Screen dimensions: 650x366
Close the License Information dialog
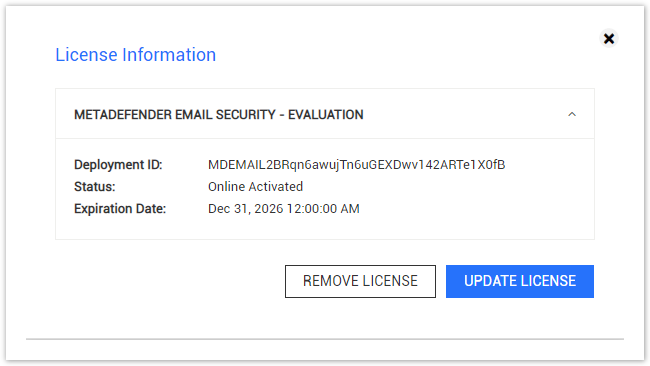coord(609,39)
